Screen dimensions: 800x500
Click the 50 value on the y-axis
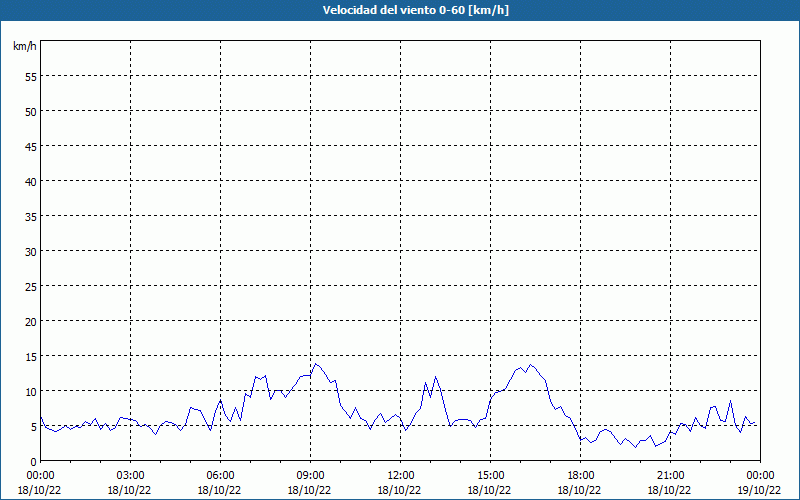pyautogui.click(x=31, y=112)
